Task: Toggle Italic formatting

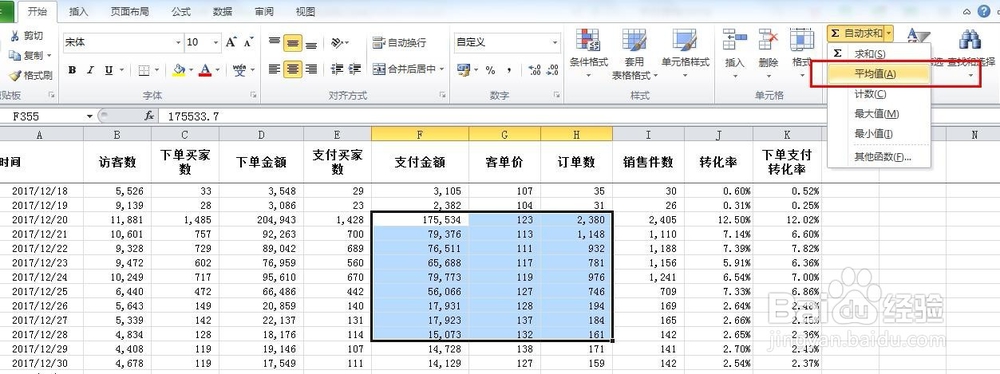Action: pos(90,70)
